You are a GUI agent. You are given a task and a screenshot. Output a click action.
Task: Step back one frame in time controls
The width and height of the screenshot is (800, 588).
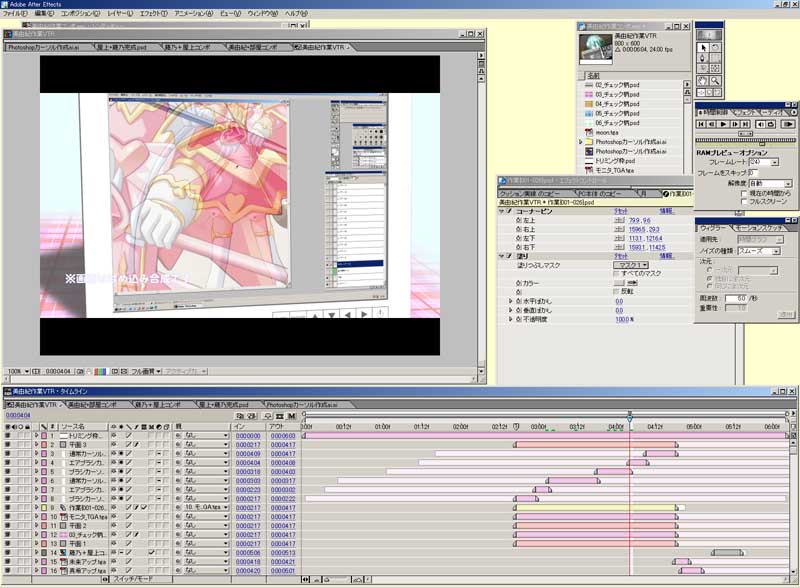click(712, 124)
